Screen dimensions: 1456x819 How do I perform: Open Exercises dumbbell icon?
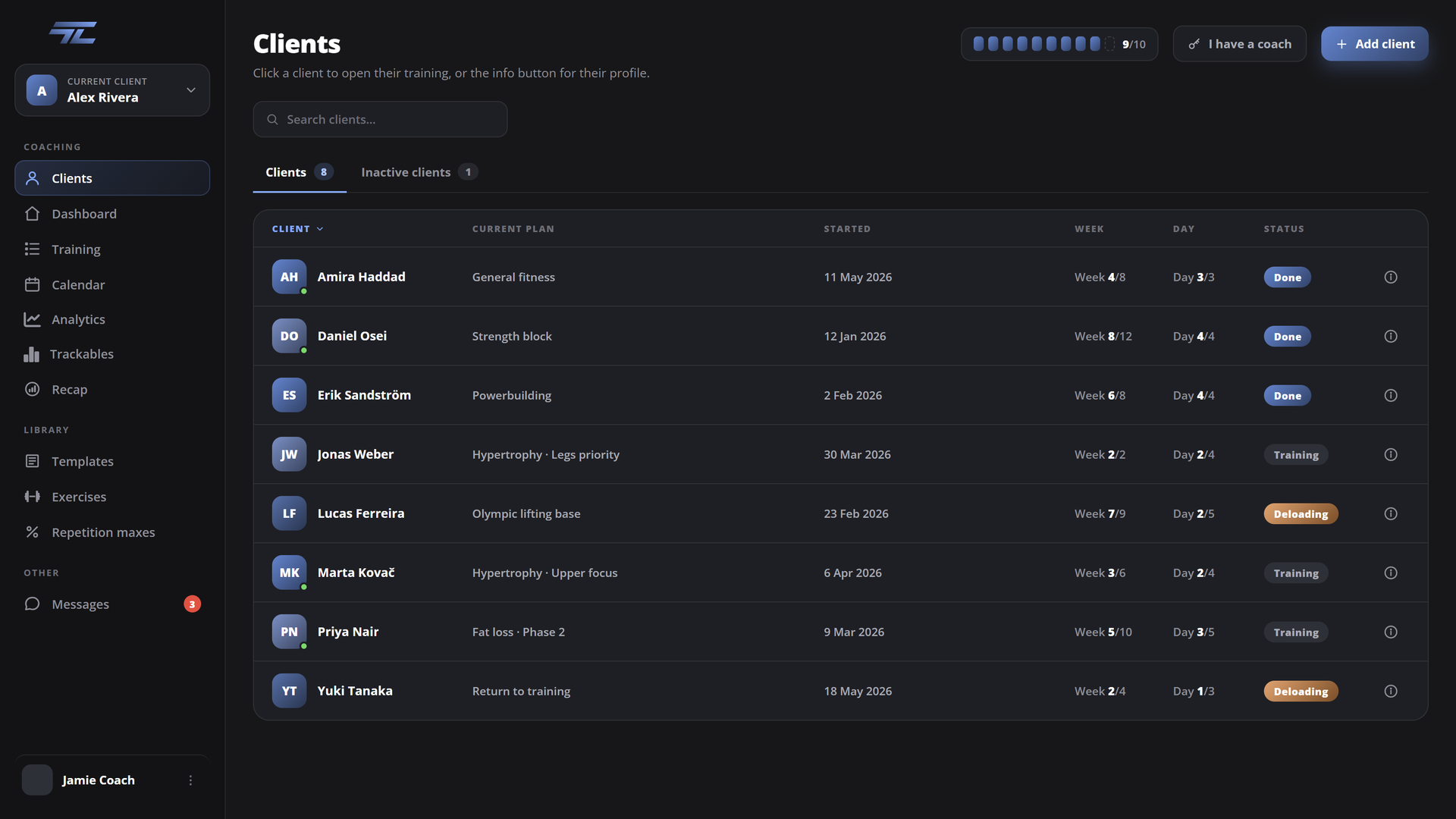point(32,497)
